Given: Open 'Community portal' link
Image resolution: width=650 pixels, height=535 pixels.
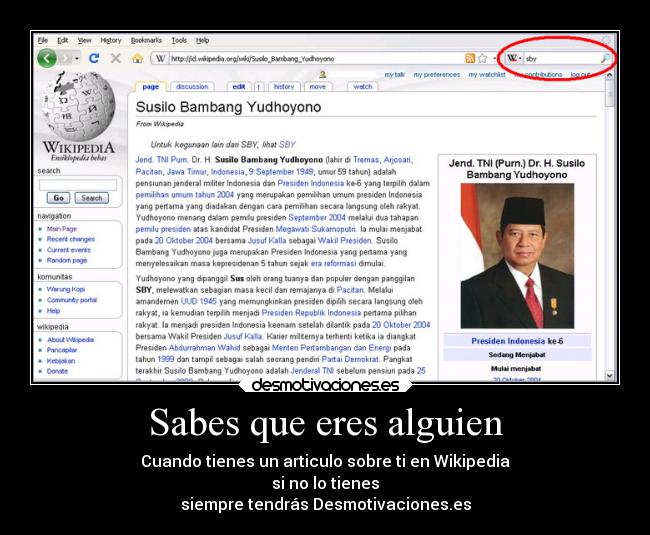Looking at the screenshot, I should (x=72, y=300).
